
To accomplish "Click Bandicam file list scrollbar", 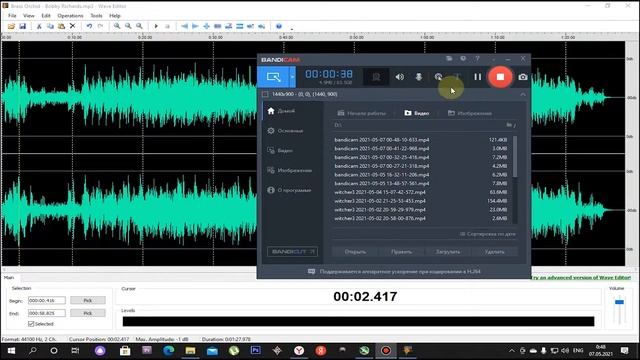I will click(515, 157).
